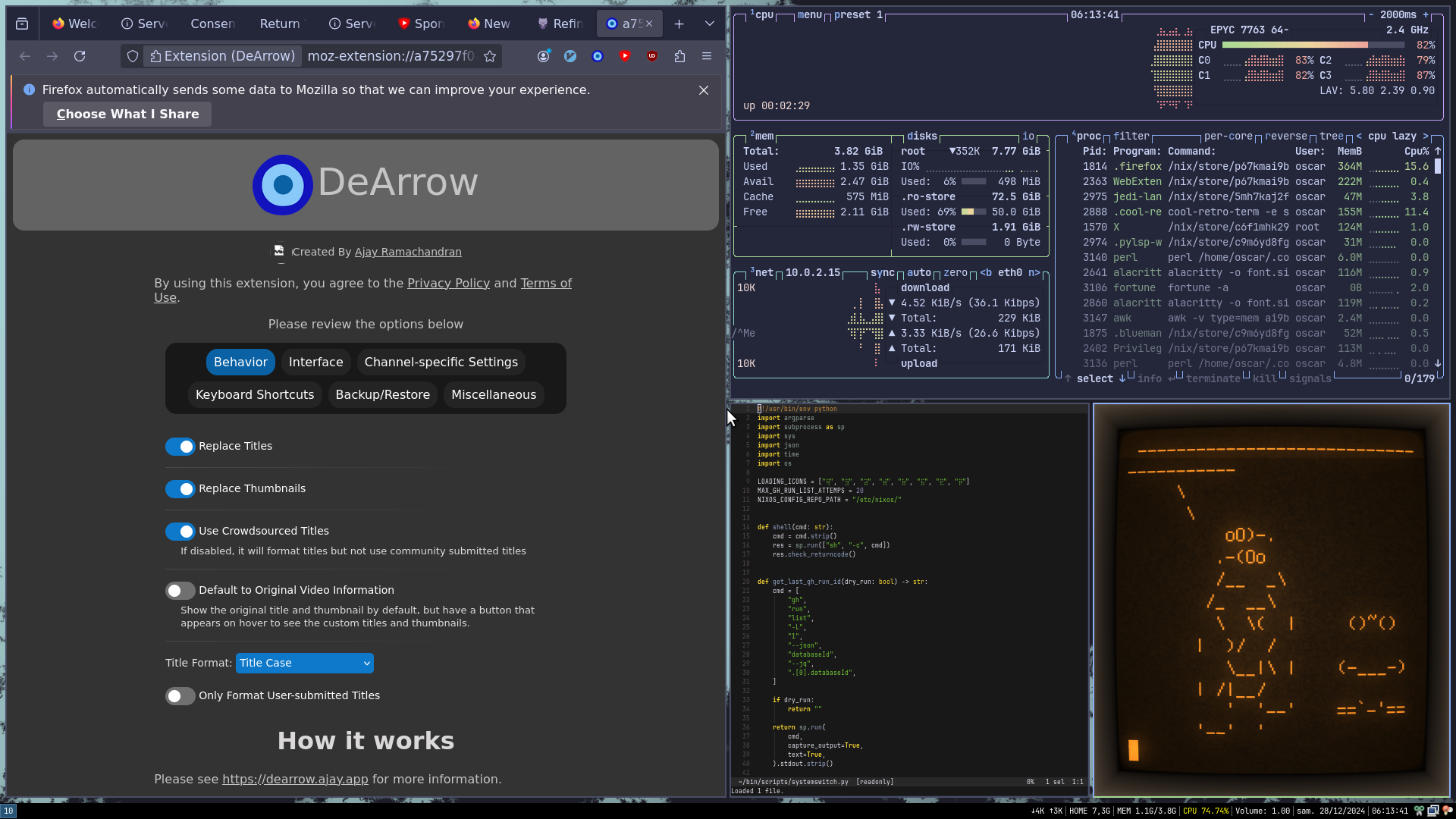
Task: Open the list all tabs chevron
Action: click(x=710, y=24)
